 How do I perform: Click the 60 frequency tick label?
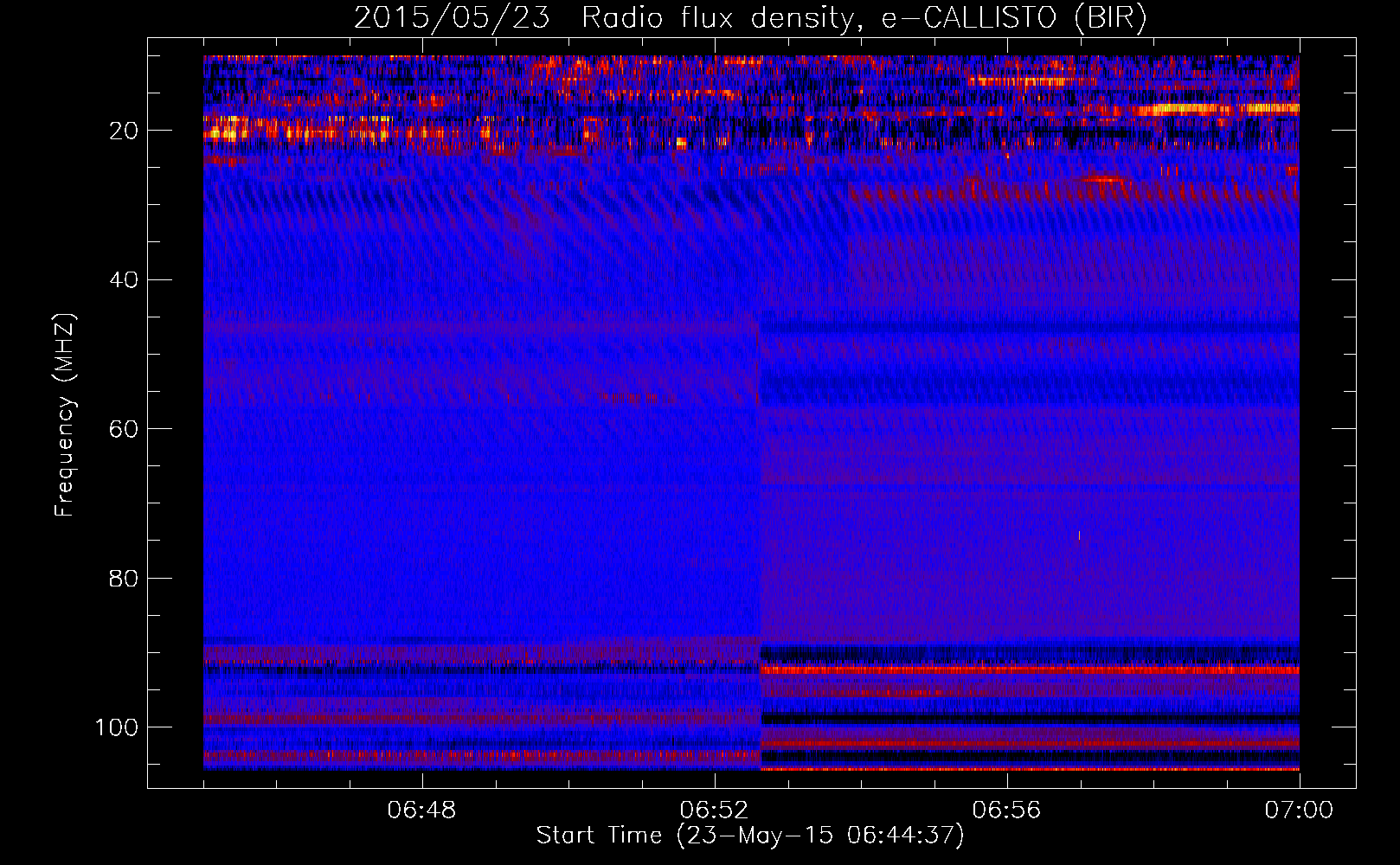coord(124,429)
